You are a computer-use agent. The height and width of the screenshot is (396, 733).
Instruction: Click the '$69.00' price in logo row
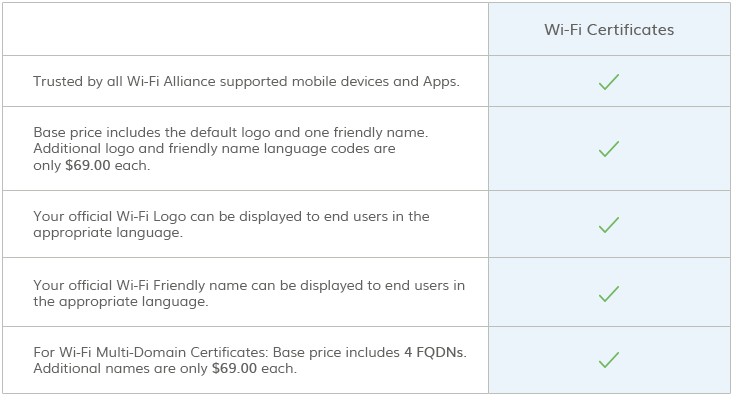click(87, 166)
